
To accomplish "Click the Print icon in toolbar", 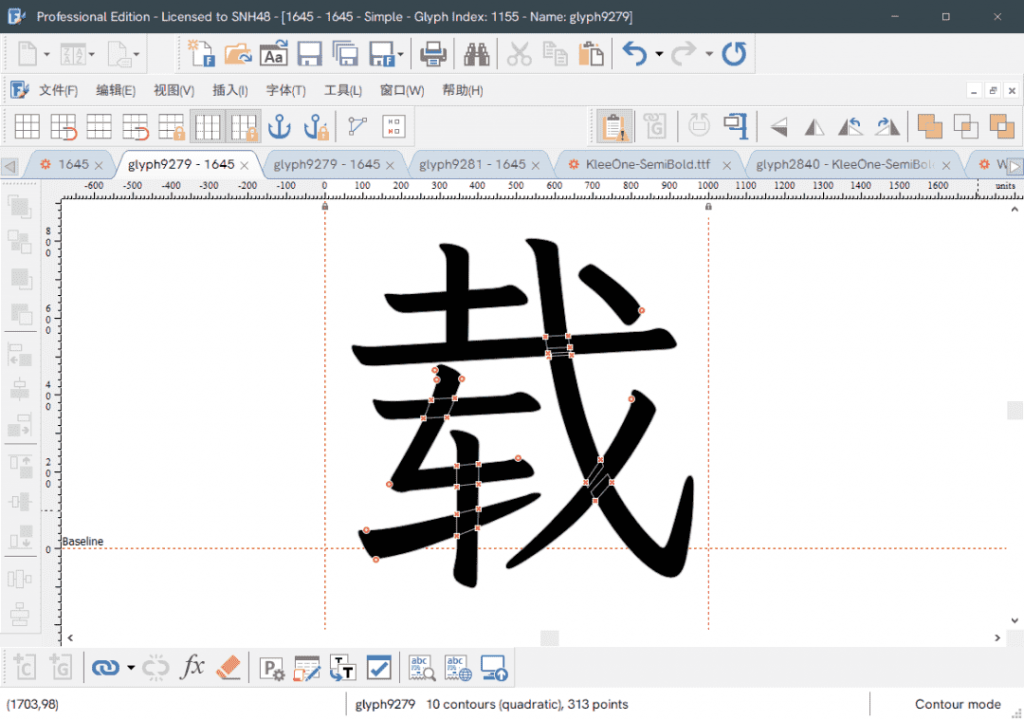I will click(432, 54).
